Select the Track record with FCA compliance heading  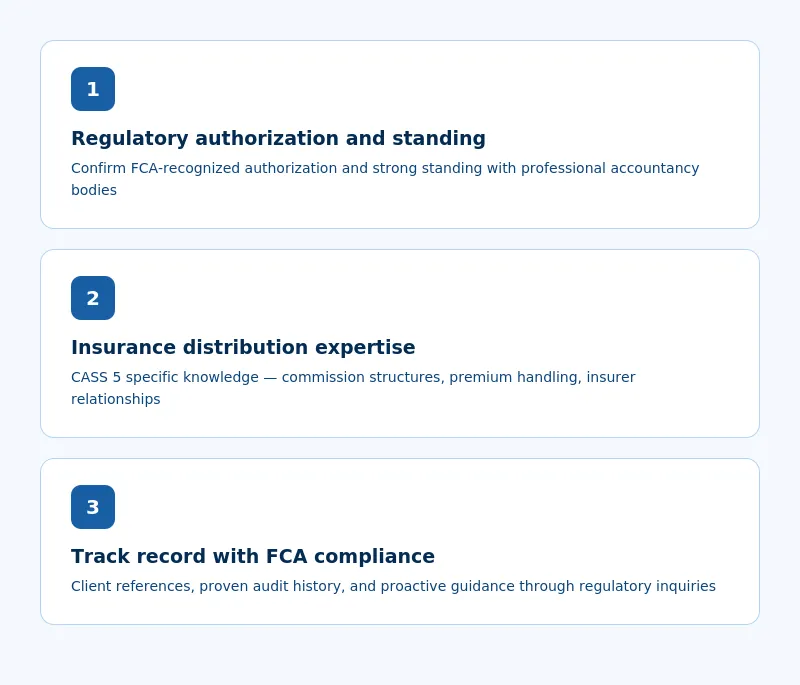pyautogui.click(x=253, y=556)
